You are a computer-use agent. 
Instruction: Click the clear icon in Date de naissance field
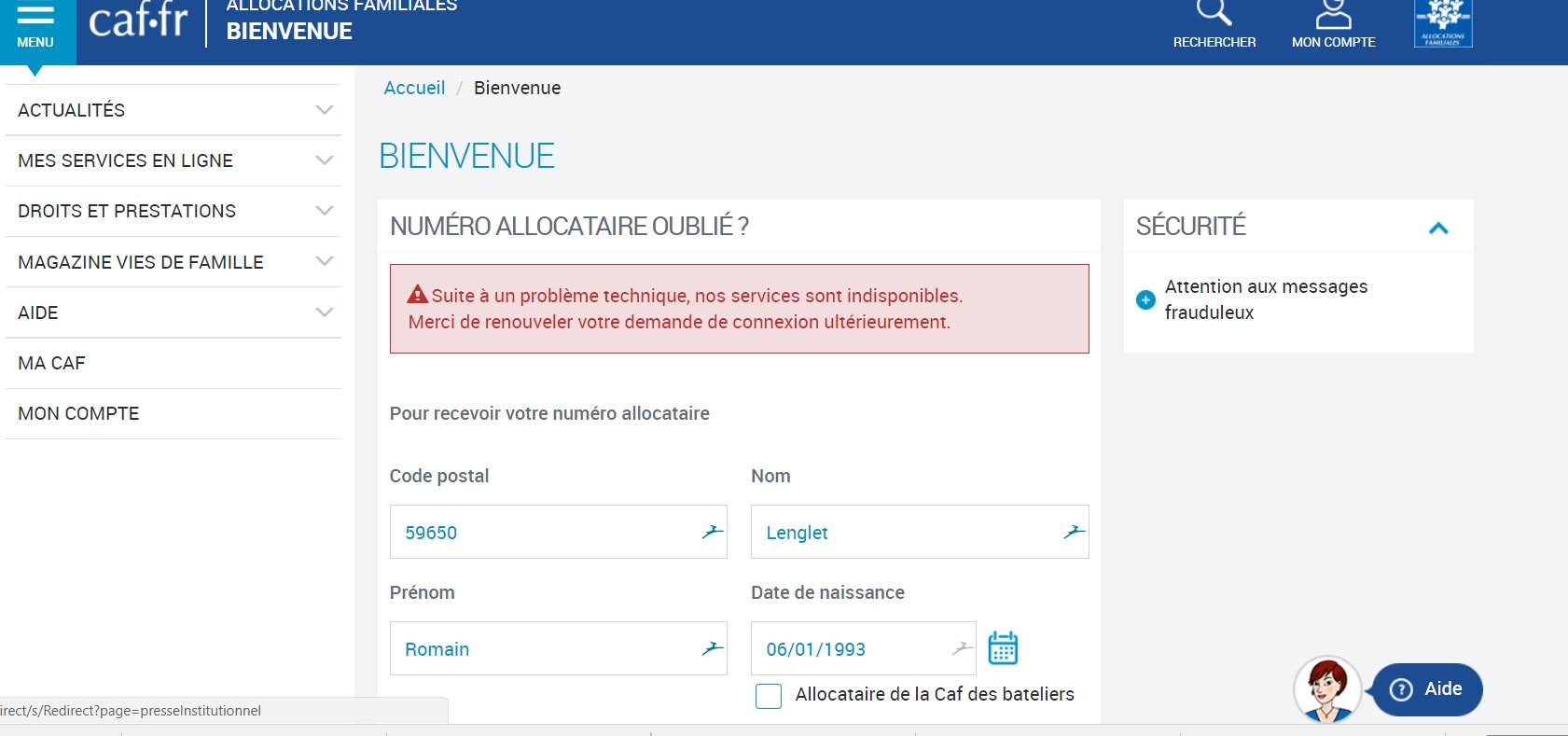[962, 648]
